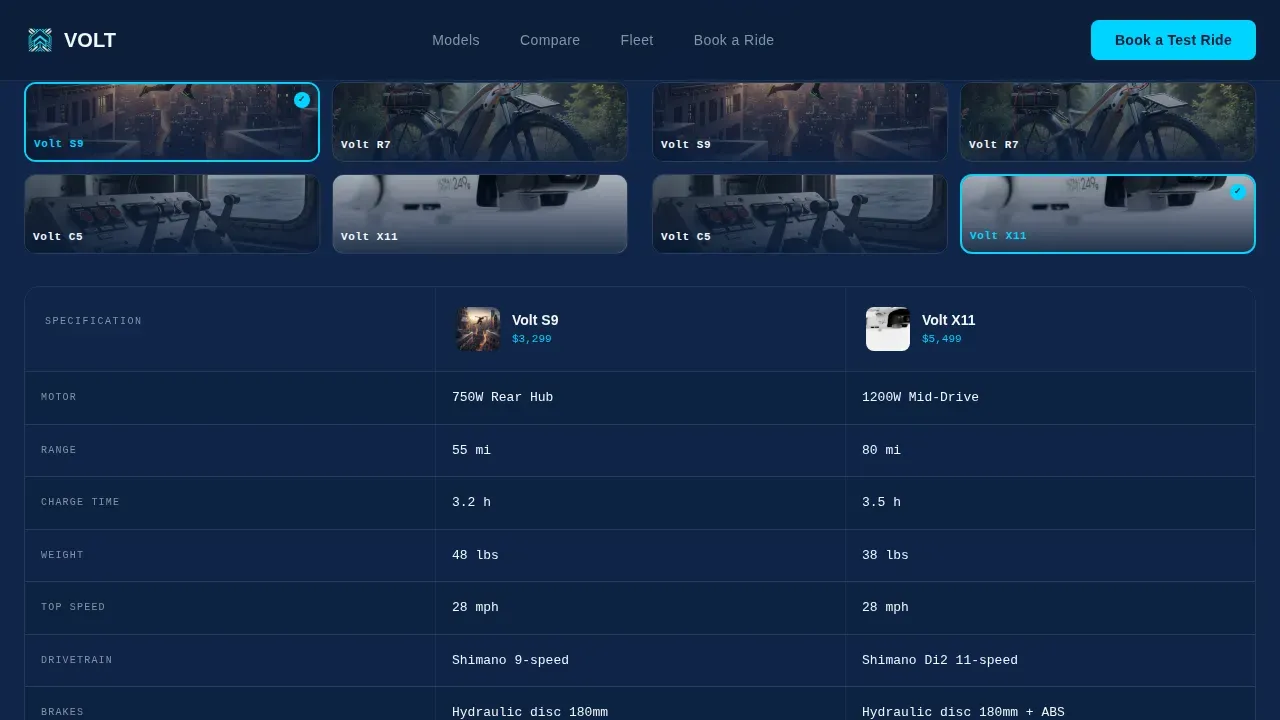Click the selected Volt S9 card on the left
This screenshot has width=1280, height=720.
(172, 121)
